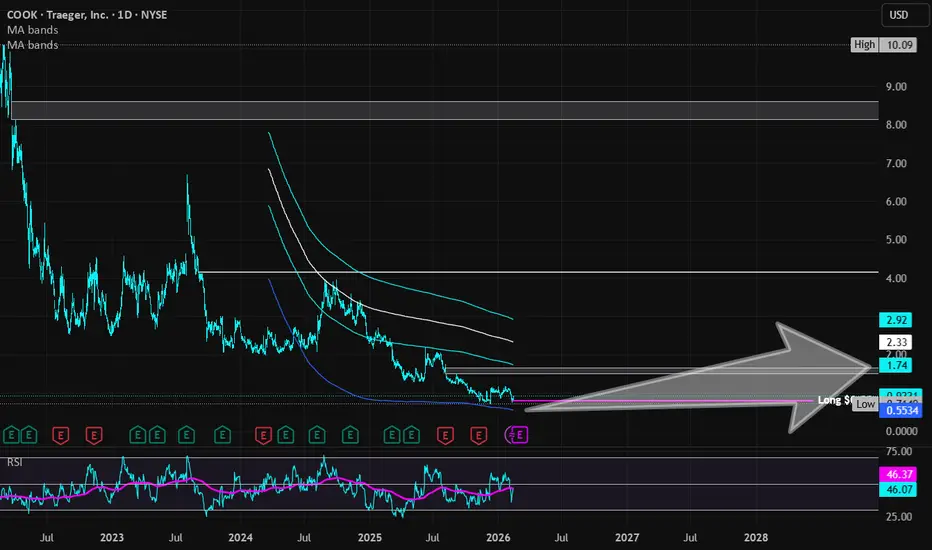Click the 2024 time axis label

240,538
